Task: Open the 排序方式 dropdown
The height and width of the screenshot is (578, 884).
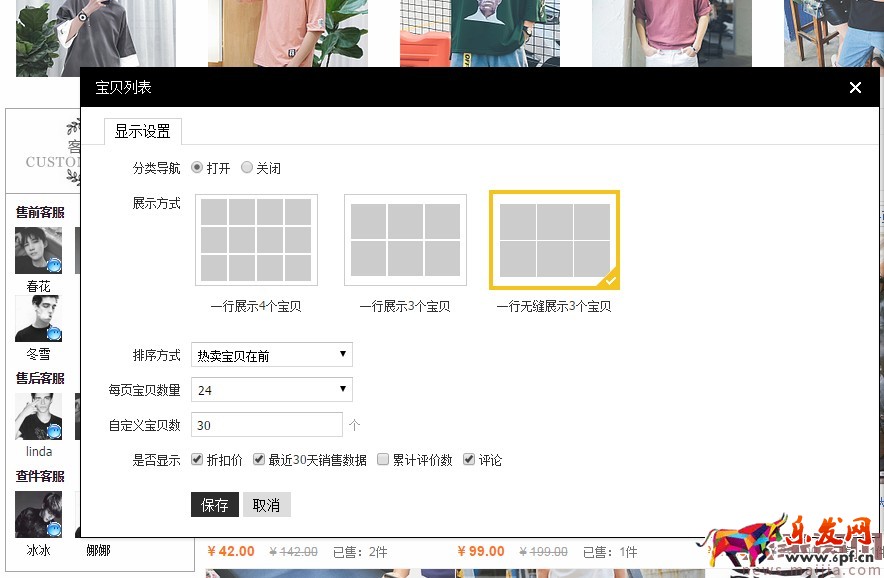Action: 271,354
